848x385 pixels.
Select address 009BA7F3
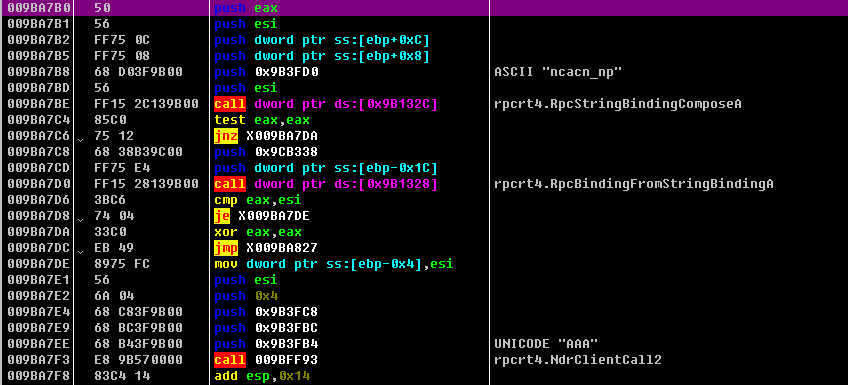38,360
